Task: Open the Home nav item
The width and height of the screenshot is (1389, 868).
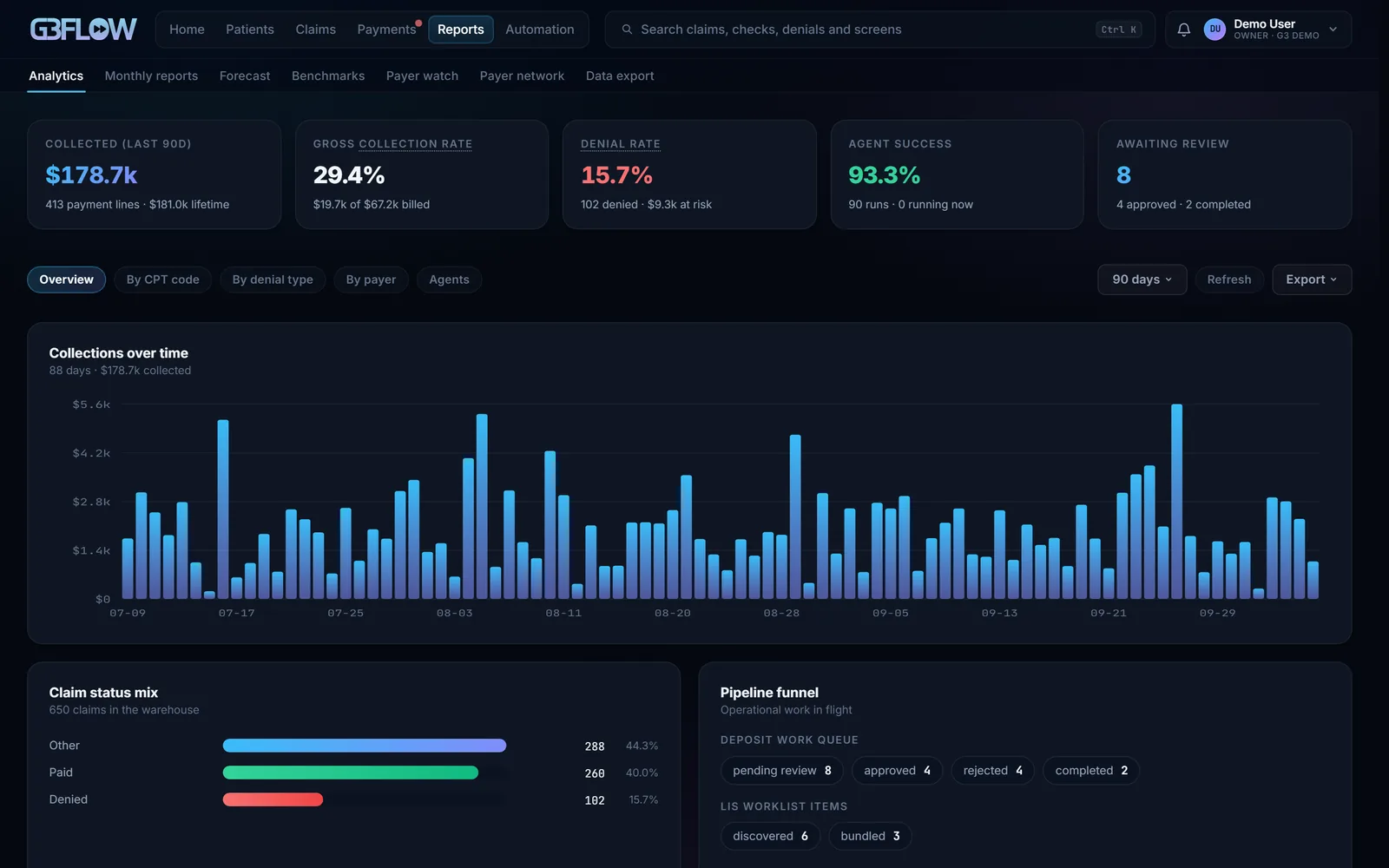Action: point(187,30)
